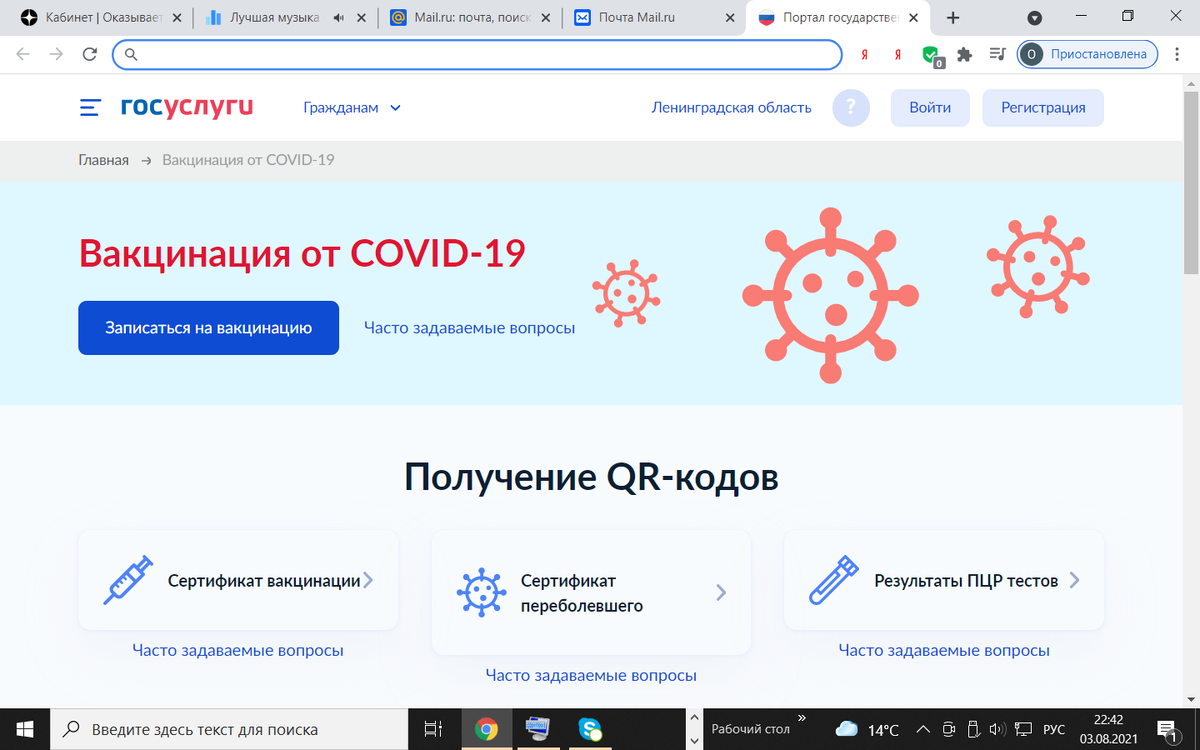
Task: Open the AdGuard green shield extension icon
Action: 930,54
